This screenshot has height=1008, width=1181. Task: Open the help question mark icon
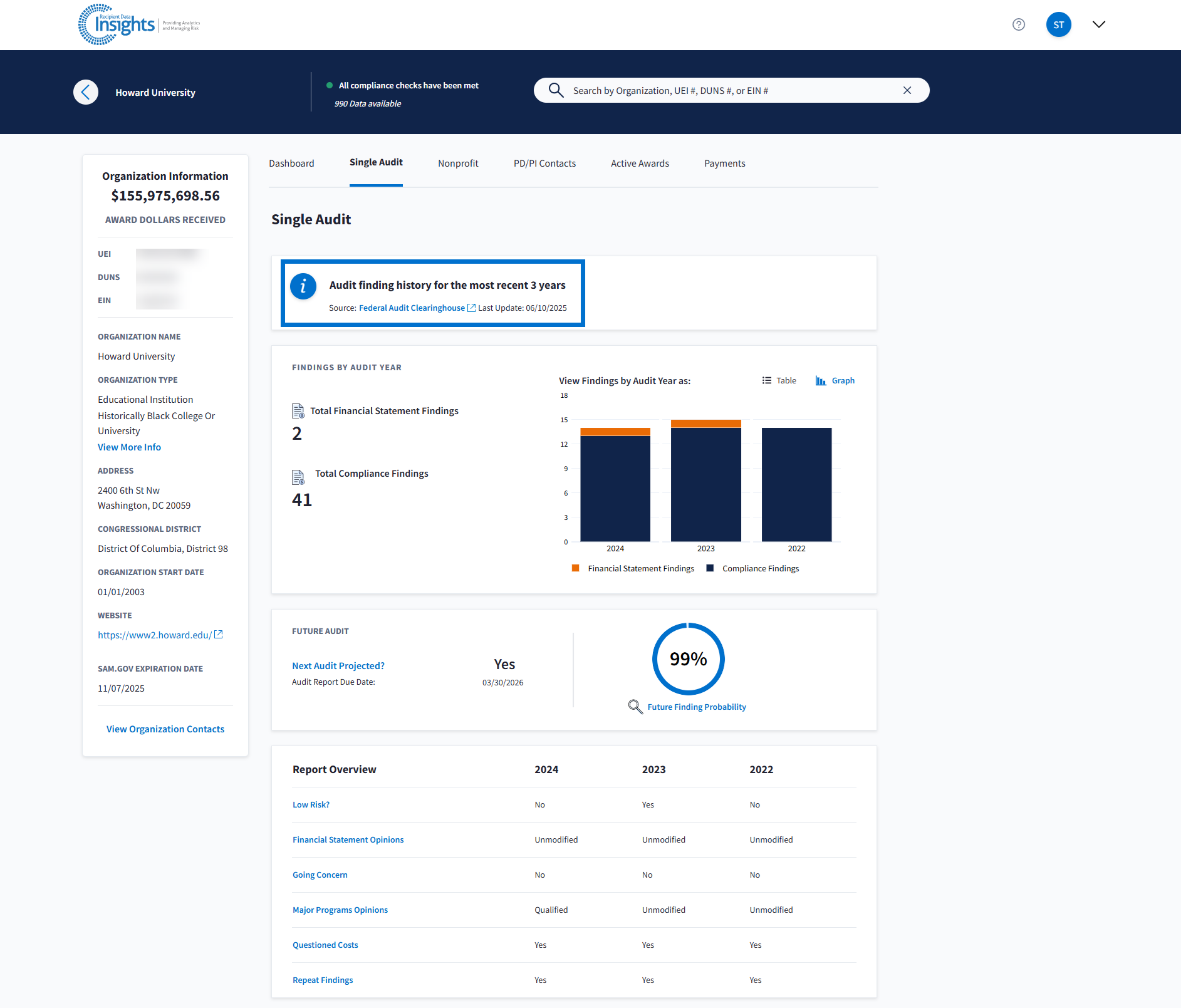[x=1018, y=24]
